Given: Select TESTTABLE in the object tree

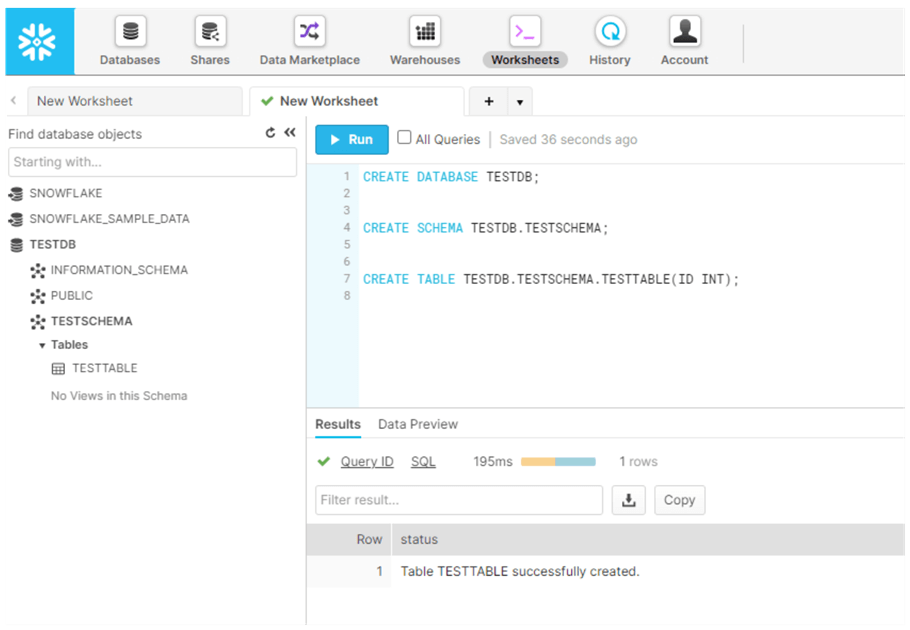Looking at the screenshot, I should [105, 368].
